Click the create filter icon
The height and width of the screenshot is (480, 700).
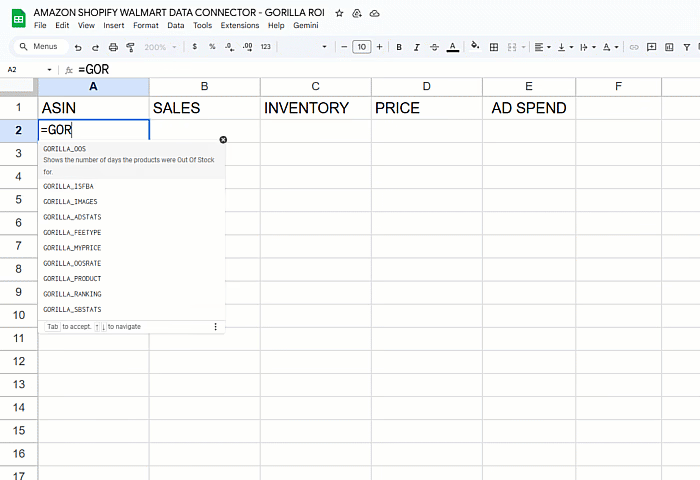687,47
